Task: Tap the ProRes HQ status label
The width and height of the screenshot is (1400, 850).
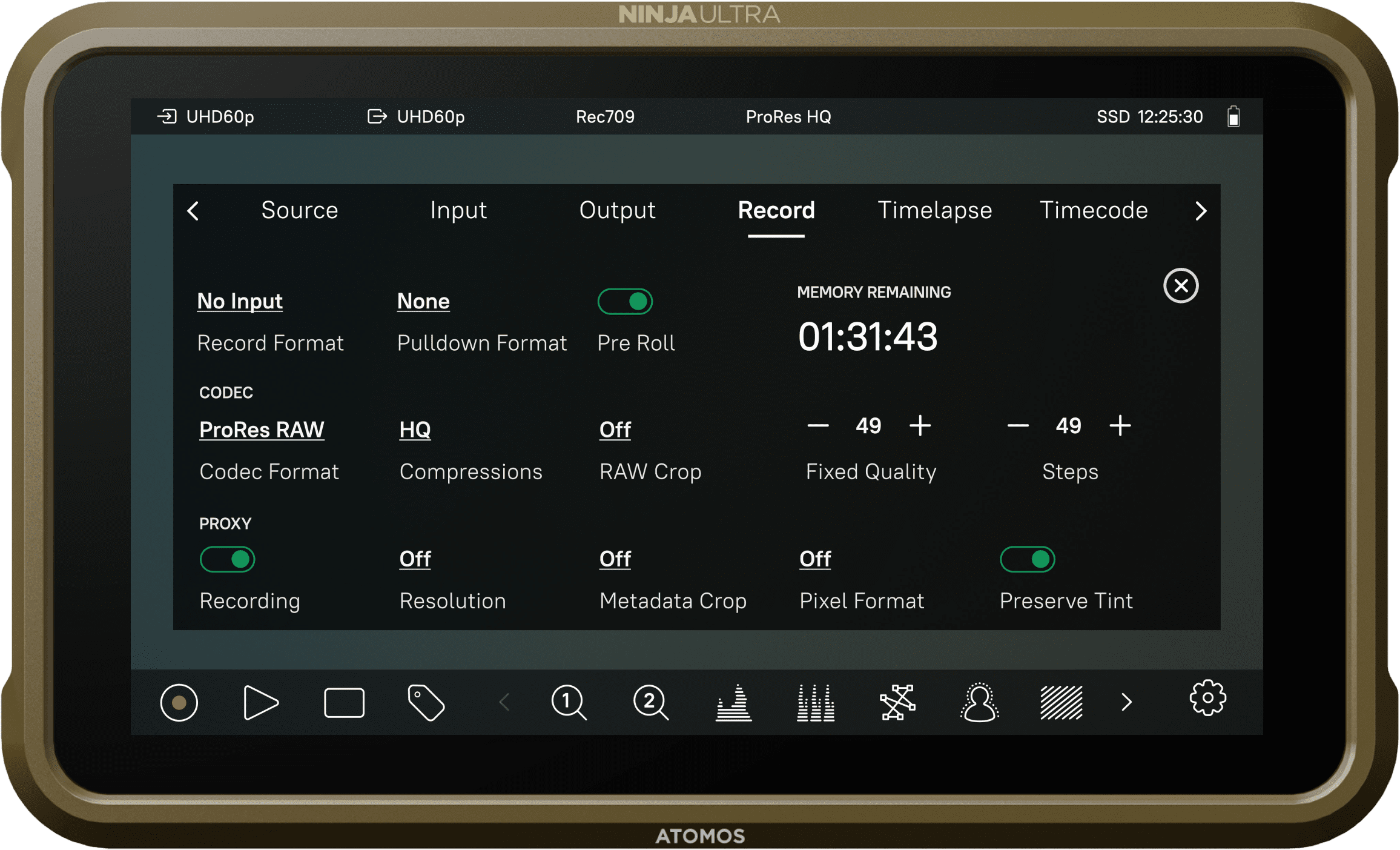Action: [x=788, y=116]
